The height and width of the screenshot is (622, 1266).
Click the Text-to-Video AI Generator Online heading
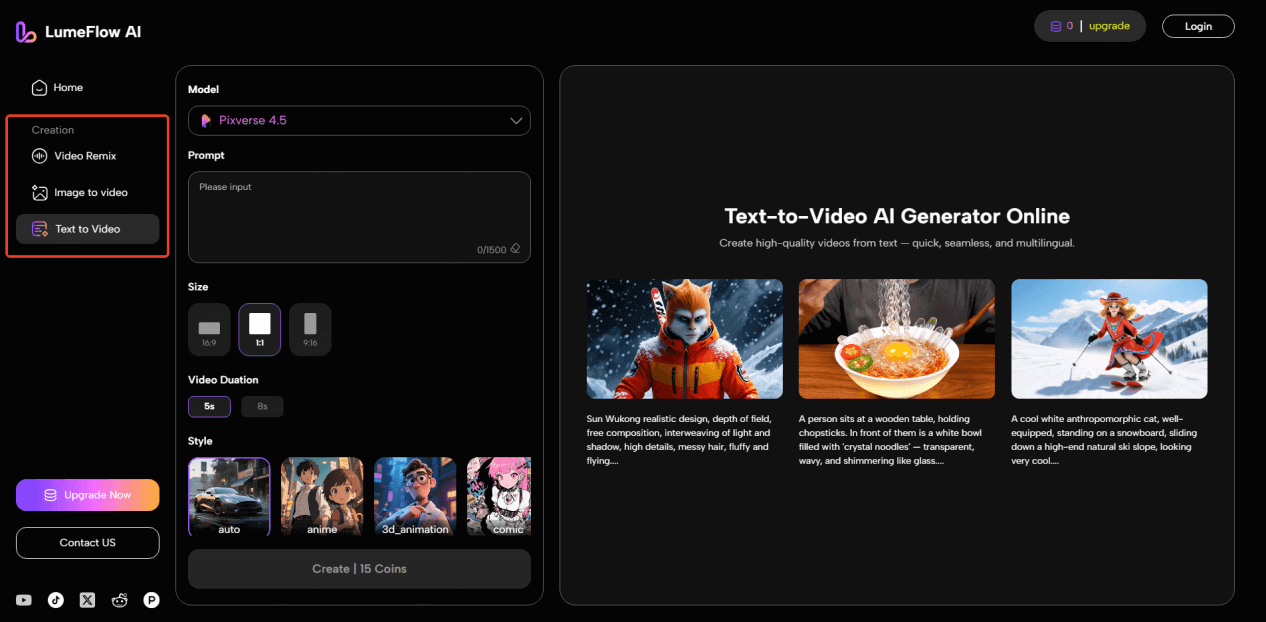tap(897, 216)
